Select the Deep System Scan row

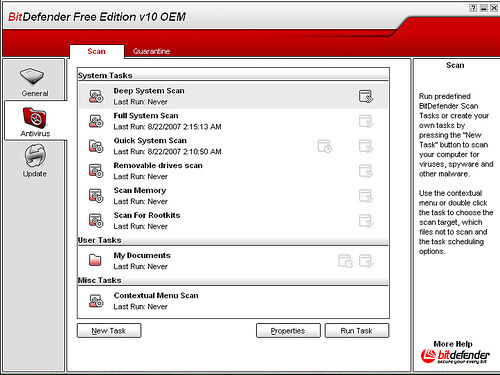point(233,96)
